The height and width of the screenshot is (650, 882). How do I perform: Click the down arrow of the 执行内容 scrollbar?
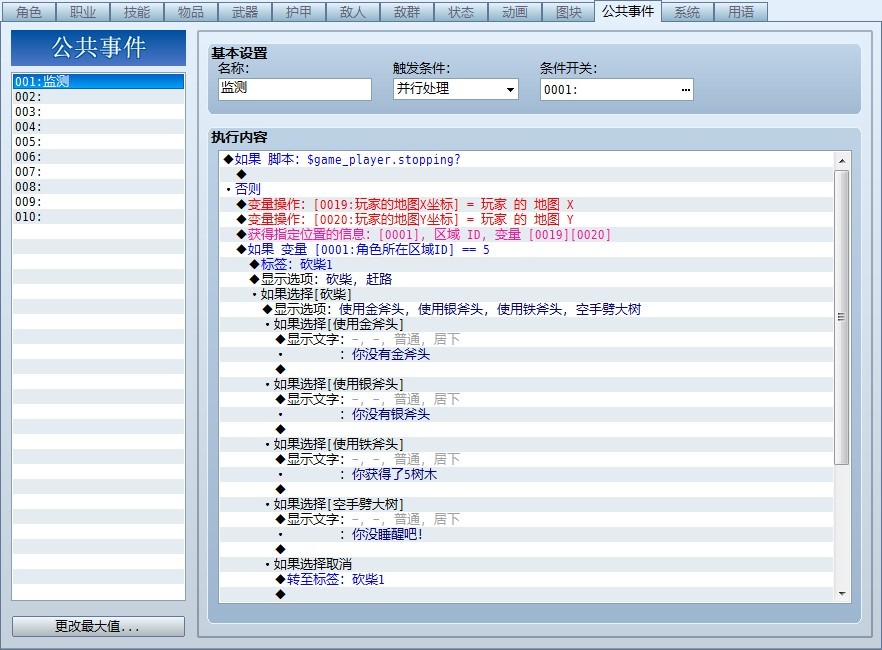[842, 594]
